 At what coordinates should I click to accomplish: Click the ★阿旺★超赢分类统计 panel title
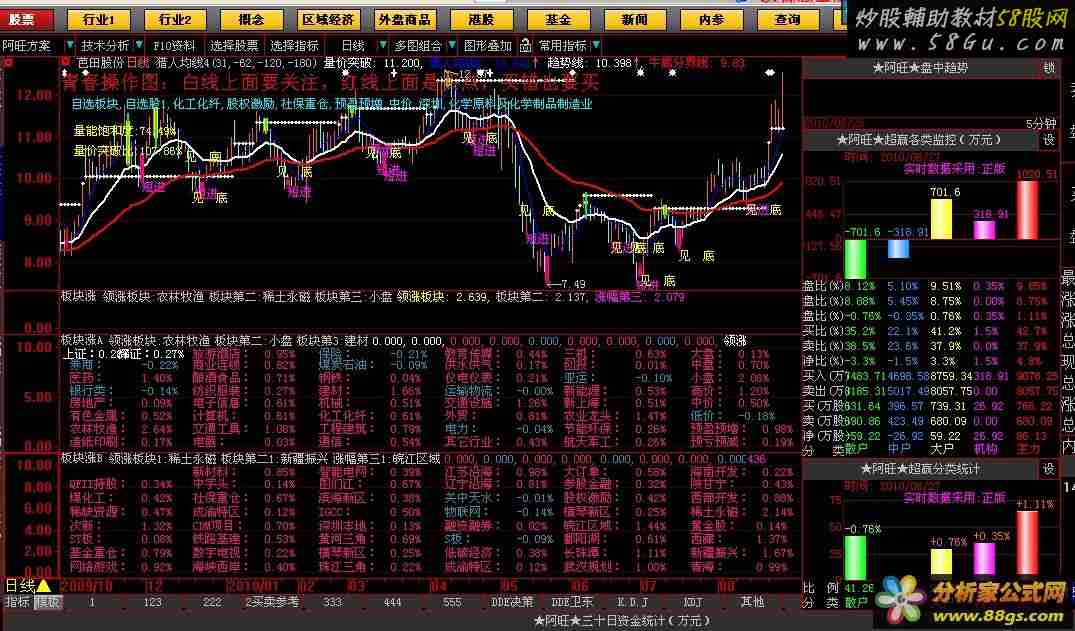tap(921, 469)
